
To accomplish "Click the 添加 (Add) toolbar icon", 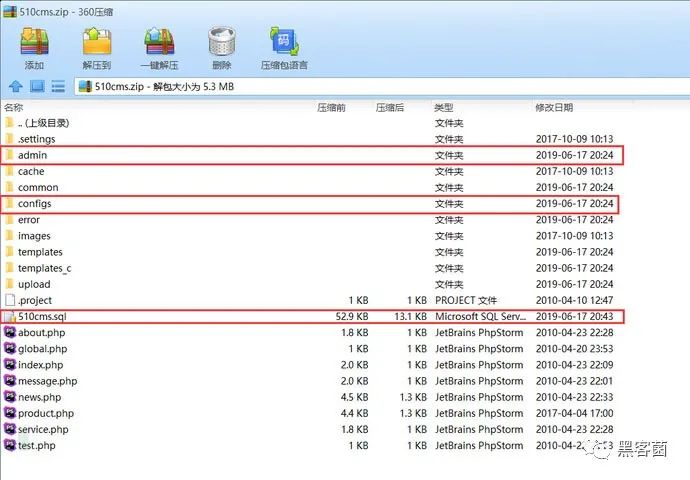I will [34, 46].
